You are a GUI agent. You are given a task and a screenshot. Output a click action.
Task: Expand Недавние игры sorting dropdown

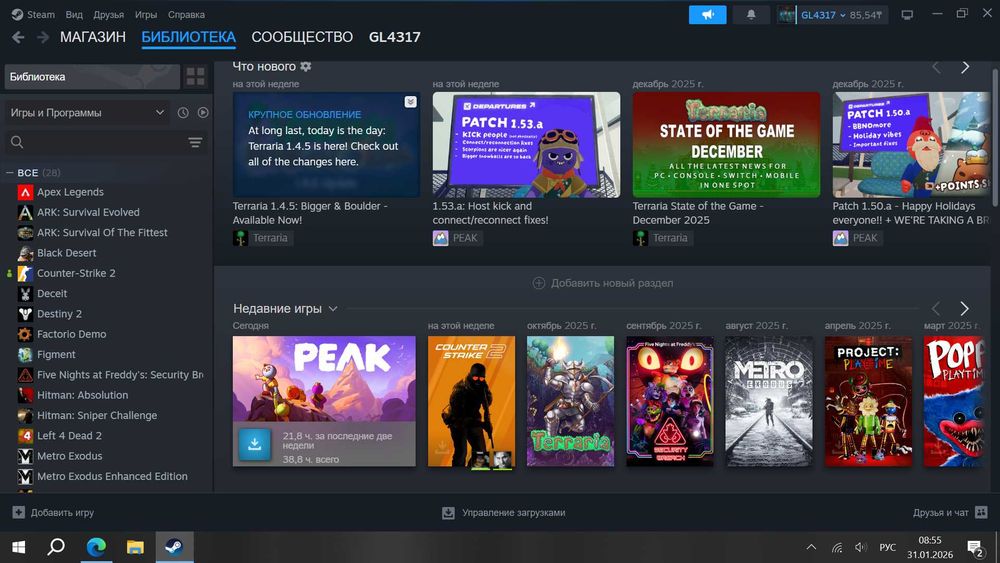(333, 309)
